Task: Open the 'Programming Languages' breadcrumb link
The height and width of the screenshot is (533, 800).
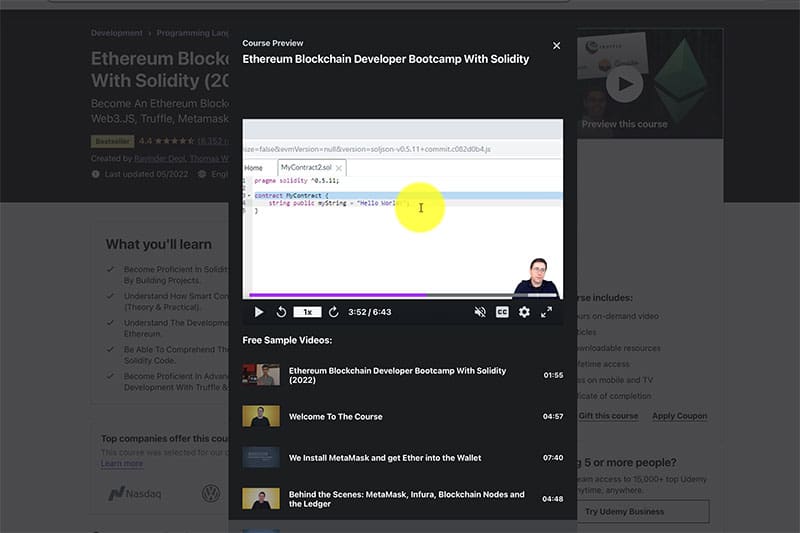Action: [192, 33]
